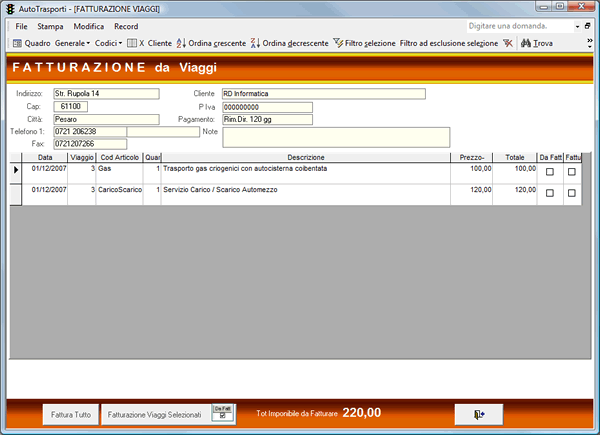600x435 pixels.
Task: Open Trova binoculars search
Action: (526, 43)
